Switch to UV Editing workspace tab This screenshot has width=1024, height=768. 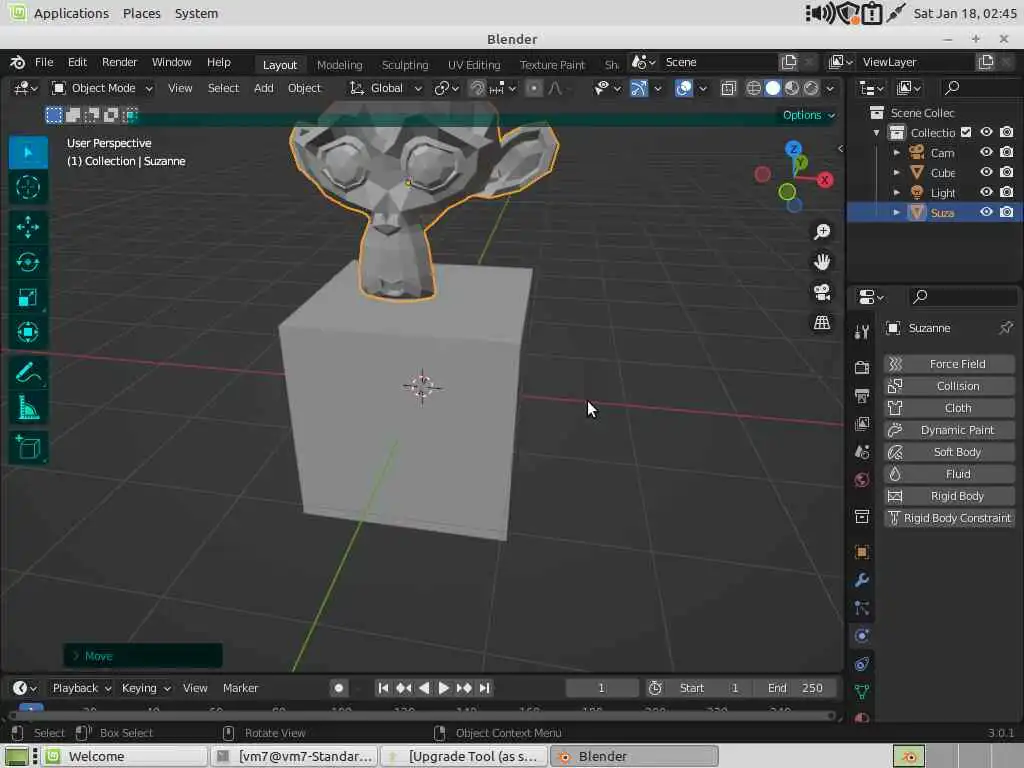click(x=473, y=65)
